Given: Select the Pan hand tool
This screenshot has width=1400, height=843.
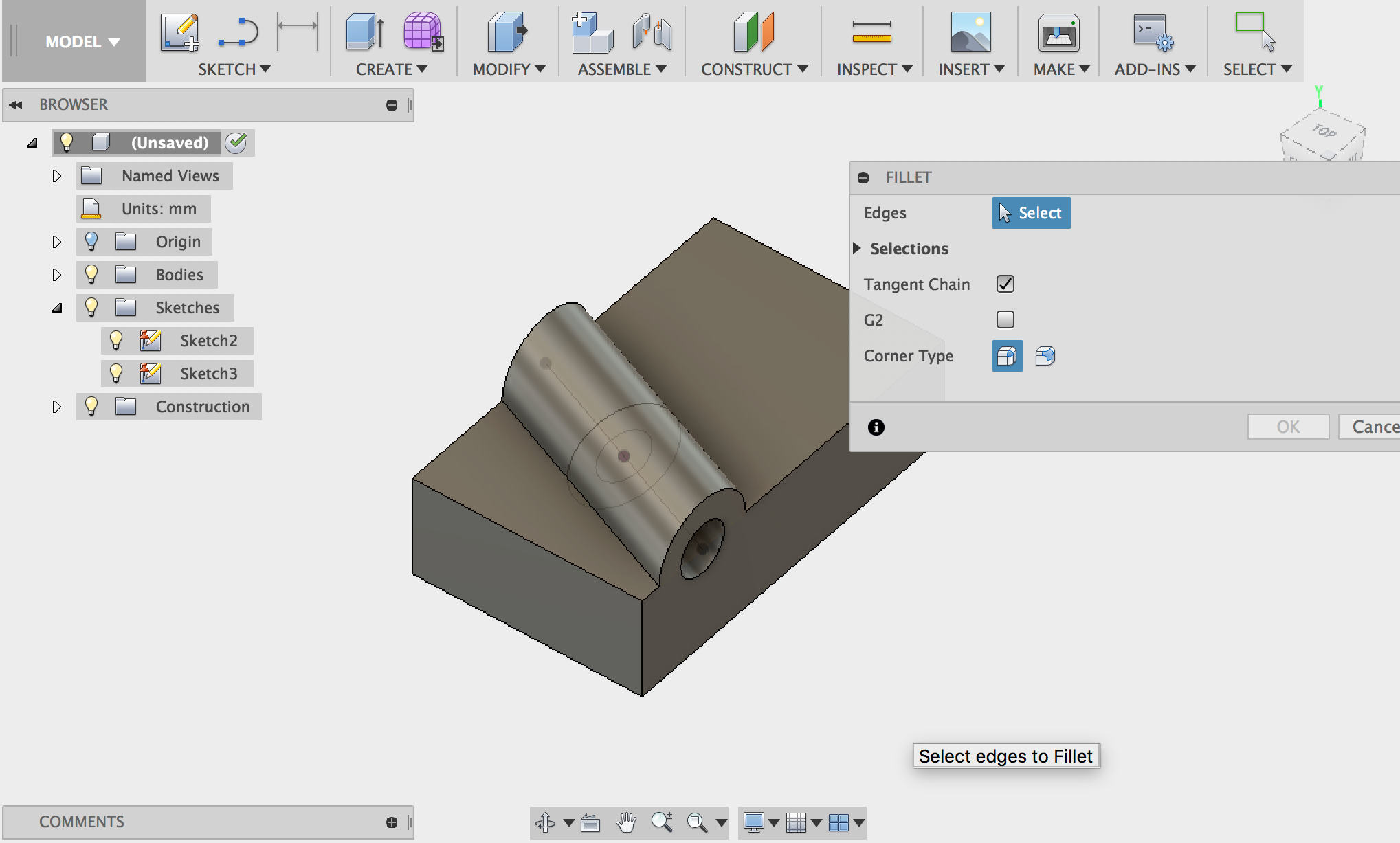Looking at the screenshot, I should point(625,822).
